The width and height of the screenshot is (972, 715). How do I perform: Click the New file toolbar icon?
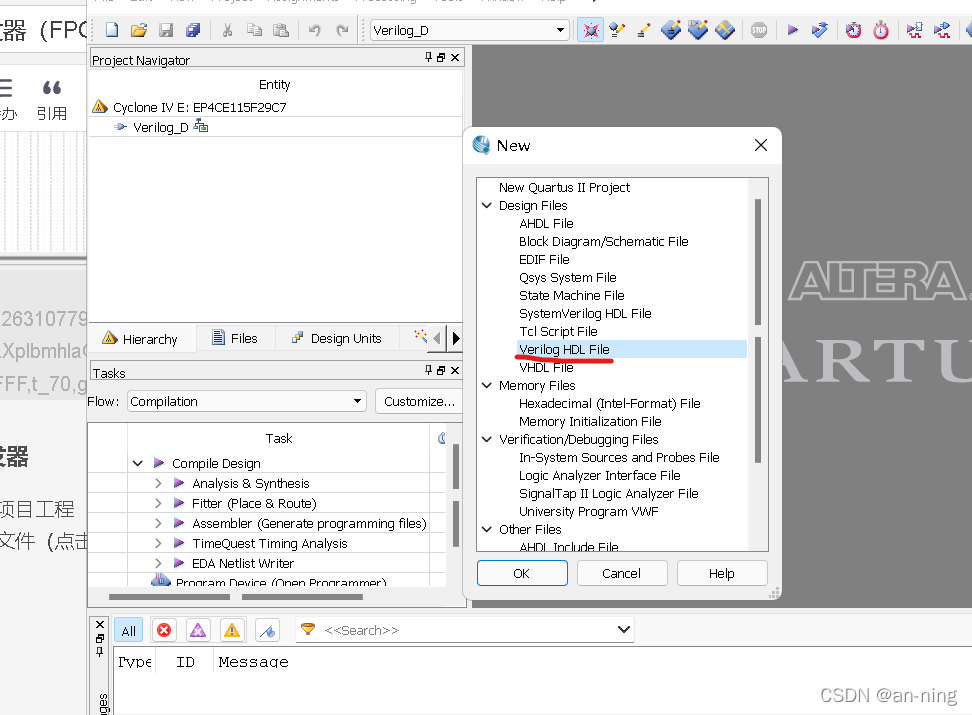tap(112, 30)
